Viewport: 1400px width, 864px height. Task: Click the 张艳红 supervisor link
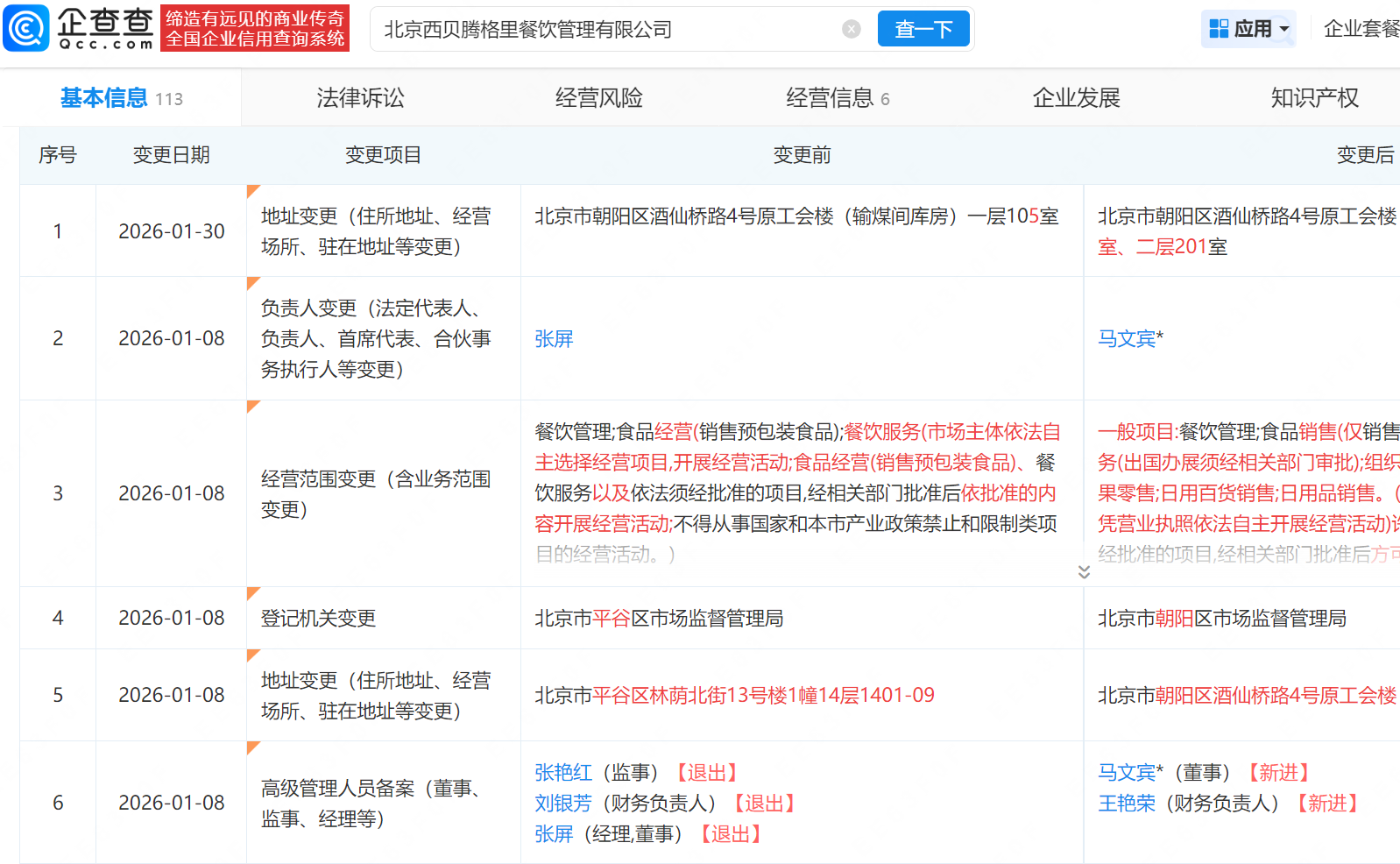click(563, 773)
